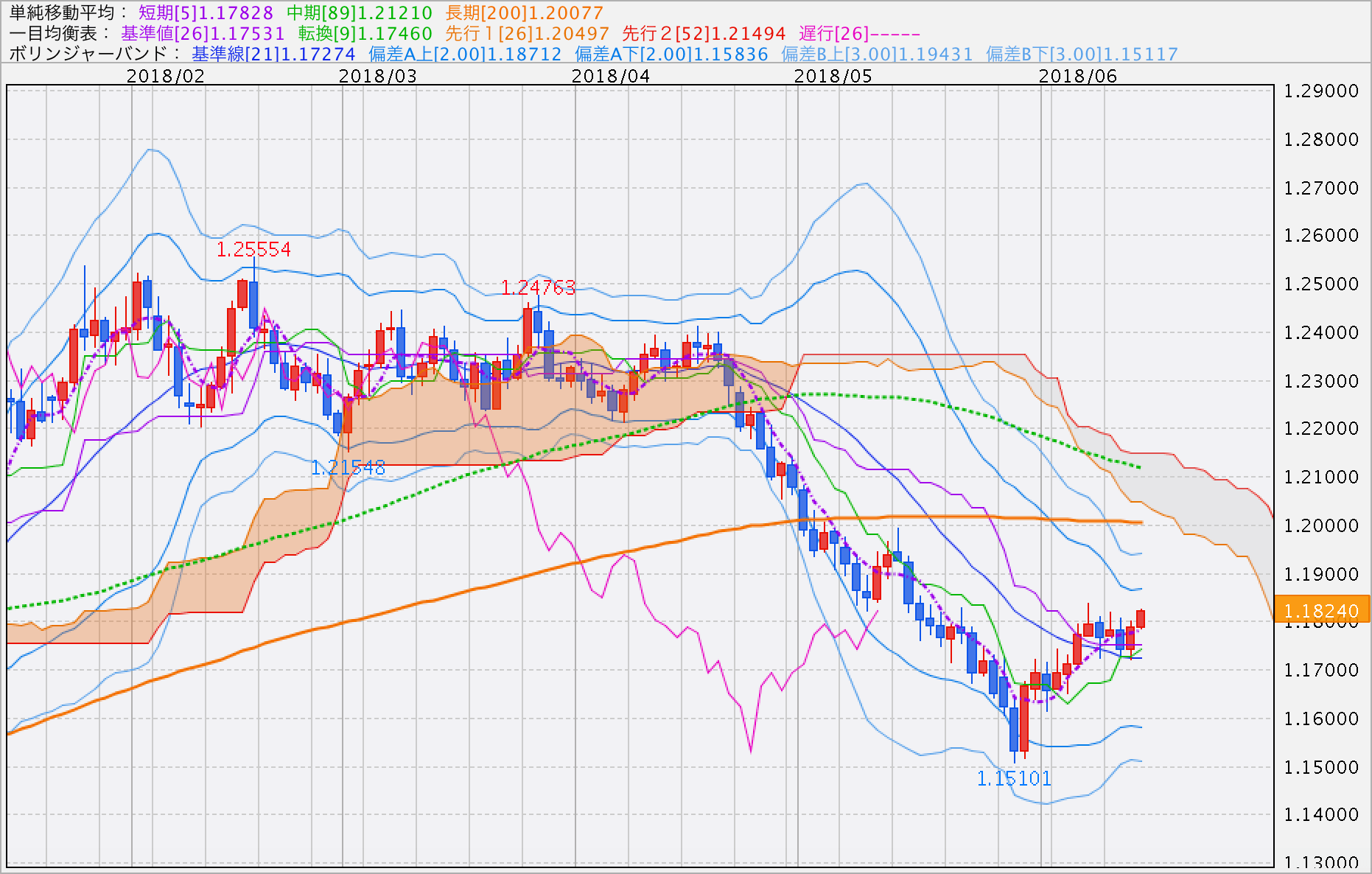Click the 1.25000 price axis label
The height and width of the screenshot is (874, 1372).
1321,284
